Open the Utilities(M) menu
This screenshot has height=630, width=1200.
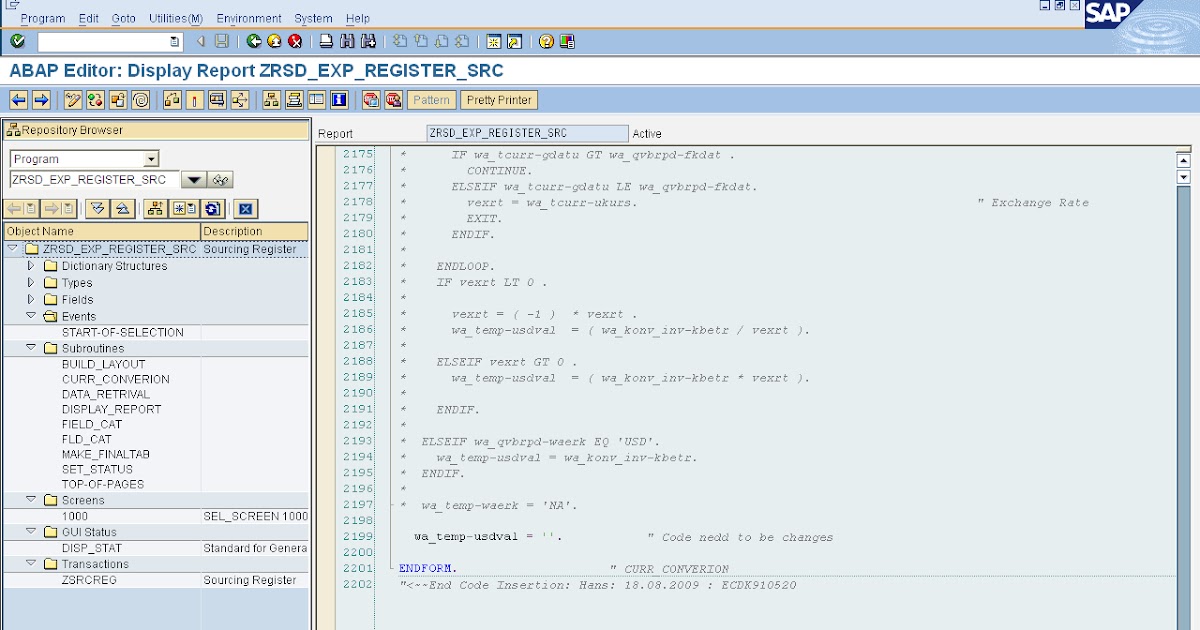click(x=175, y=18)
